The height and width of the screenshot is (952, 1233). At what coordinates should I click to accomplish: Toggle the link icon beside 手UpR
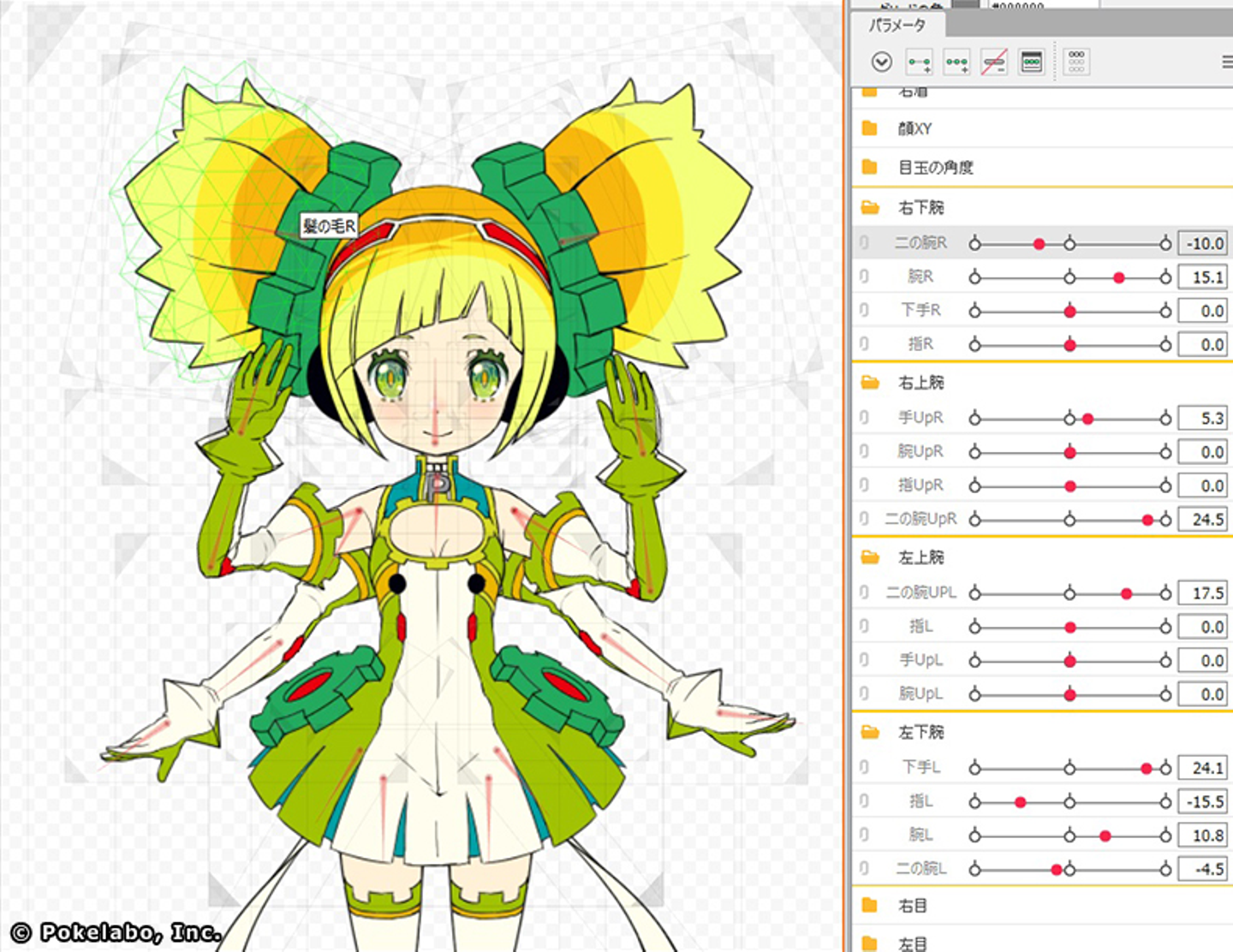(864, 418)
